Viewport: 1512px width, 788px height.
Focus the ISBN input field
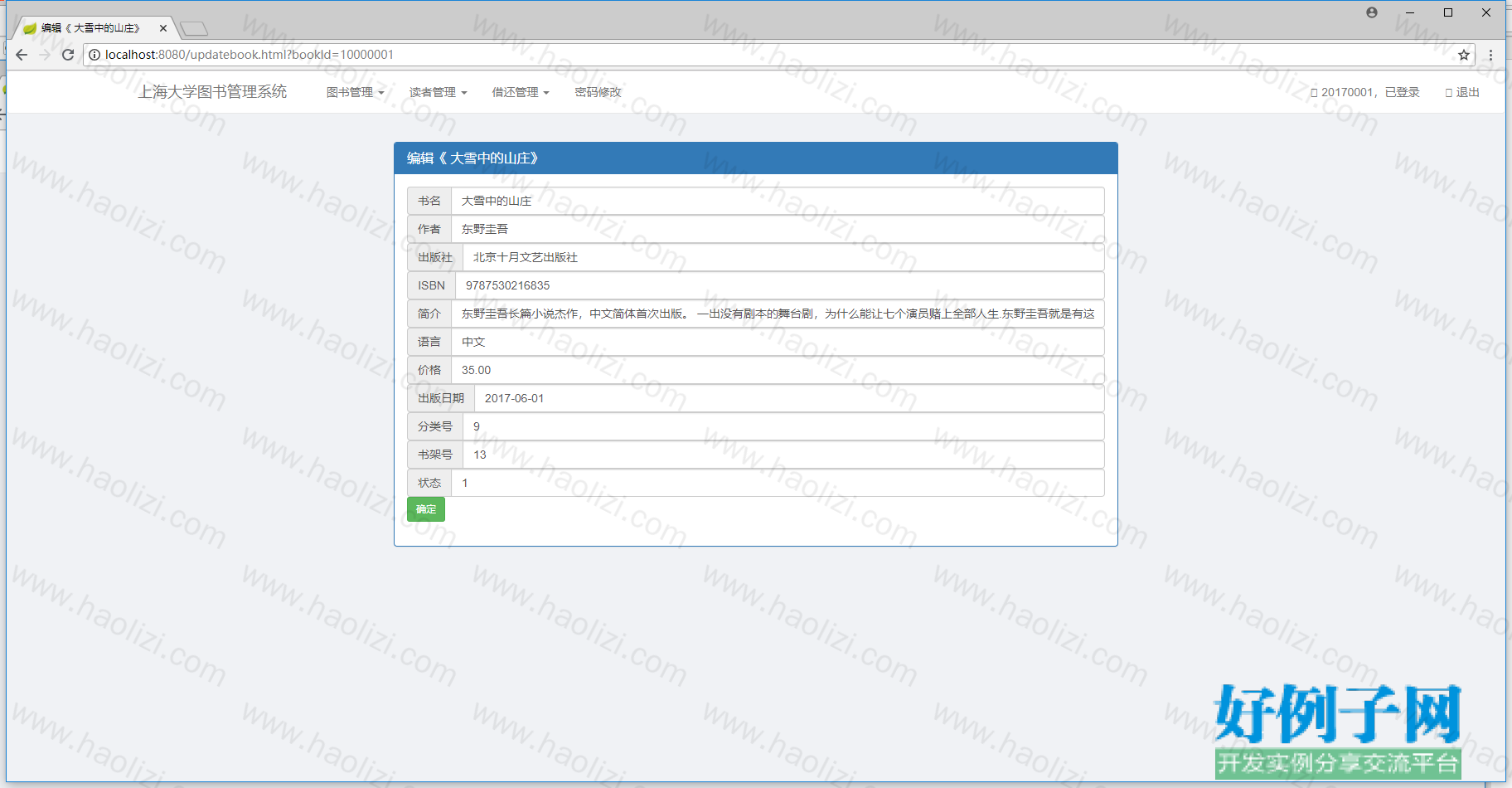tap(780, 285)
